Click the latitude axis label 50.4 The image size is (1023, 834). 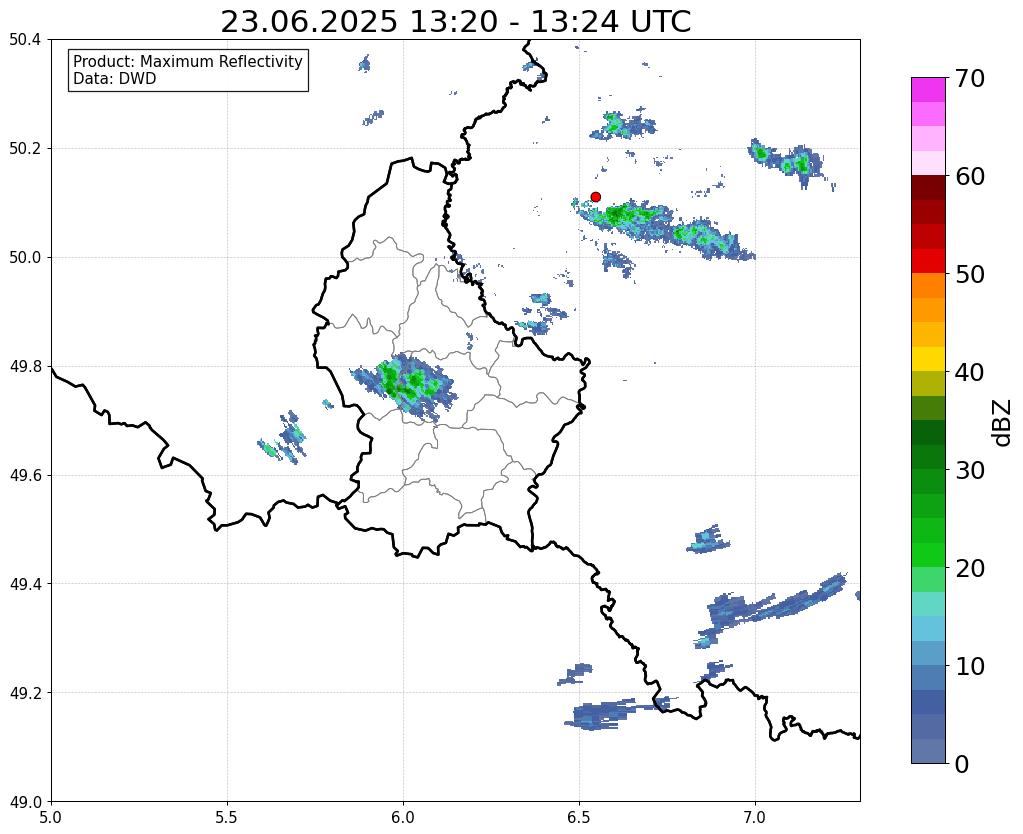[x=25, y=40]
